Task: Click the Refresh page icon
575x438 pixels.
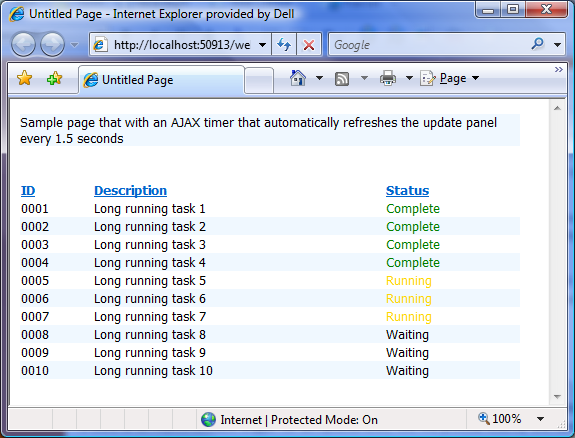Action: tap(284, 45)
